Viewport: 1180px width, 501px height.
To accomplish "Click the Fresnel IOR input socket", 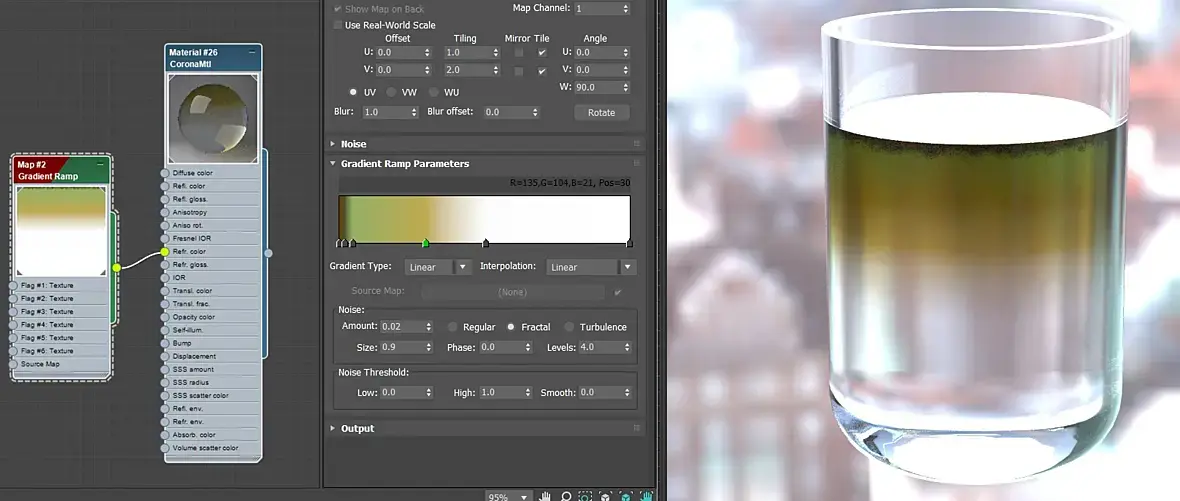I will tap(165, 238).
